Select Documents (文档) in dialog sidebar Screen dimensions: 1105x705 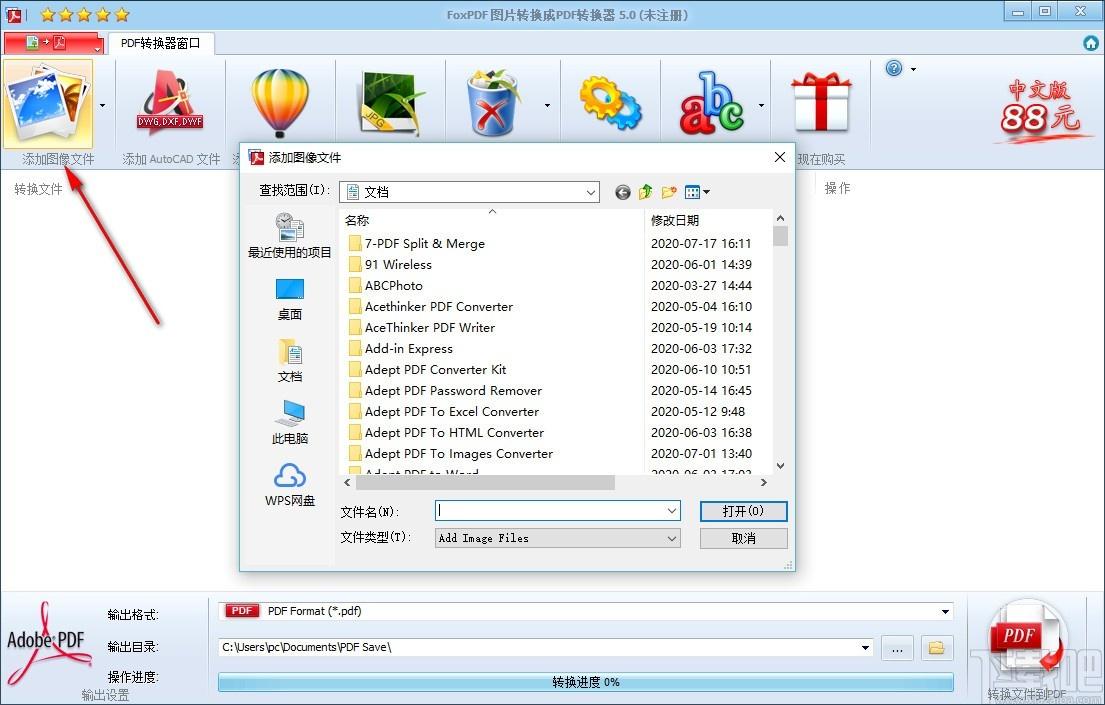[x=290, y=360]
